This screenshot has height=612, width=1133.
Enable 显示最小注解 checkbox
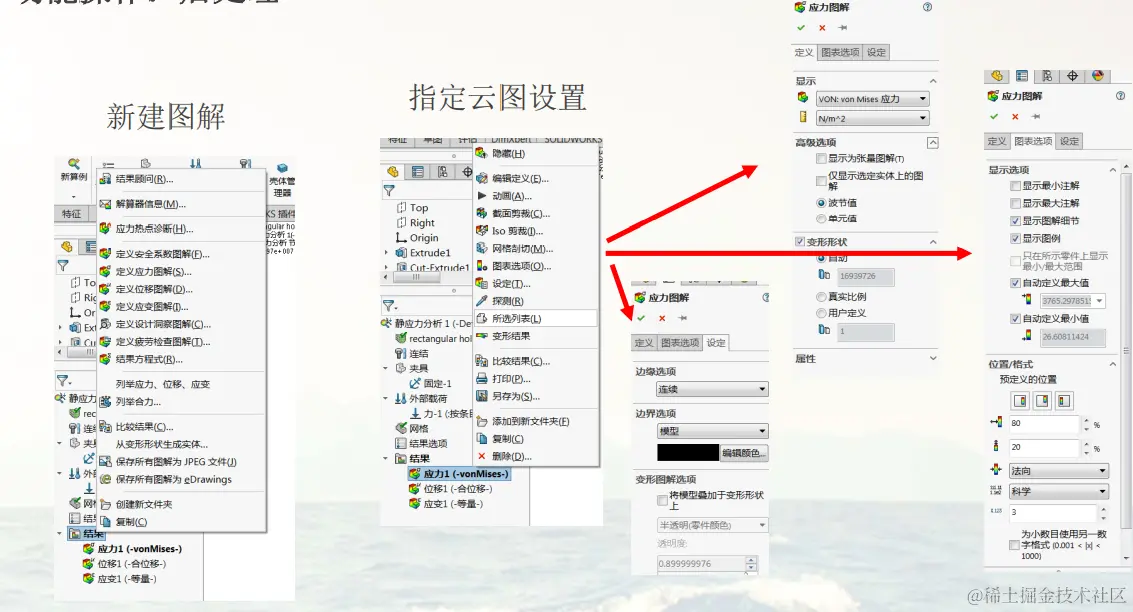[x=1015, y=186]
